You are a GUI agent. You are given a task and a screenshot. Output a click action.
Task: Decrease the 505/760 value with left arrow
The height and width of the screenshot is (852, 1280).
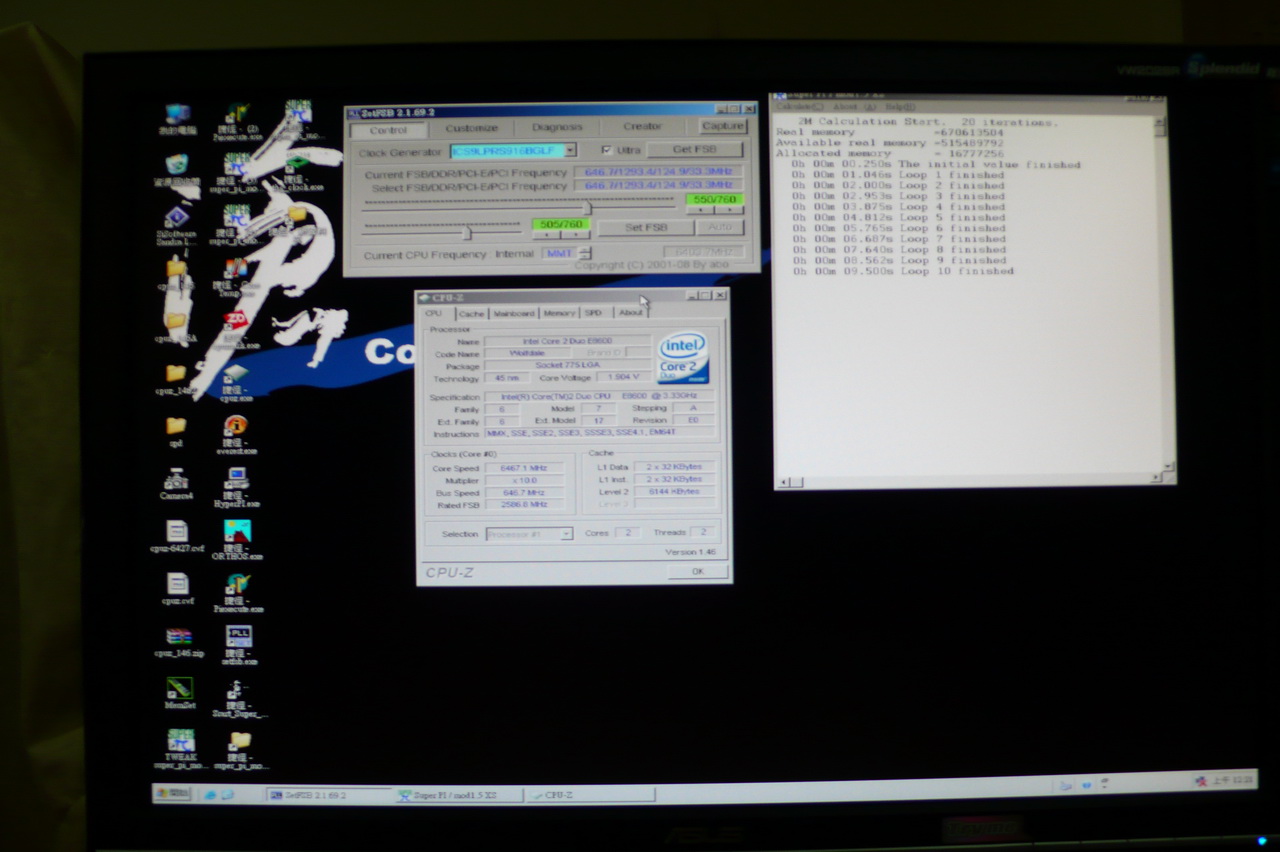[546, 235]
